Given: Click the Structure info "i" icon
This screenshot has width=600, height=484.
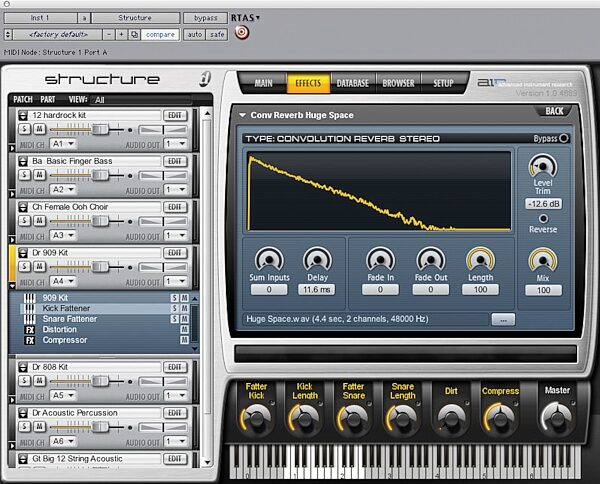Looking at the screenshot, I should [205, 79].
